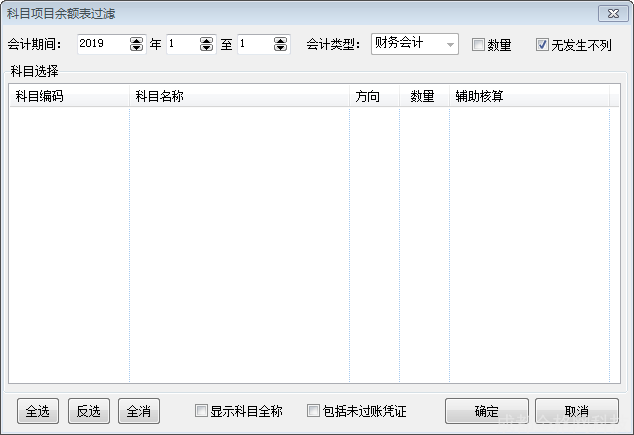The height and width of the screenshot is (435, 634).
Task: Decrease the accounting year spinner value
Action: (137, 48)
